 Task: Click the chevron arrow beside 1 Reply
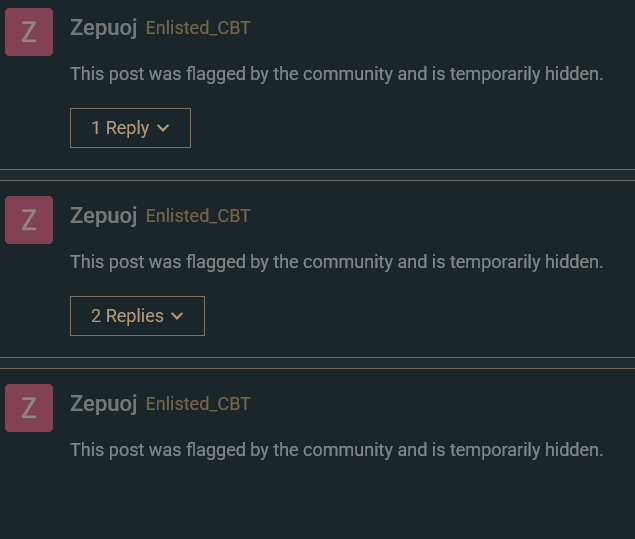[164, 129]
